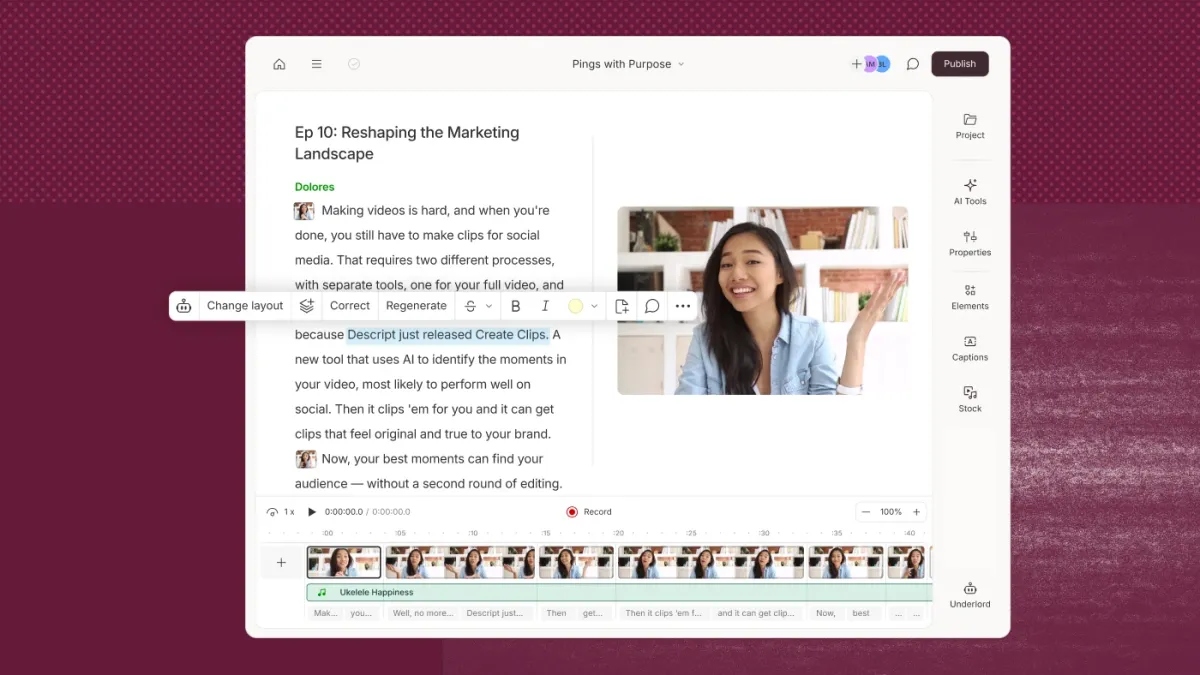The height and width of the screenshot is (675, 1200).
Task: Open the Elements panel
Action: 970,297
